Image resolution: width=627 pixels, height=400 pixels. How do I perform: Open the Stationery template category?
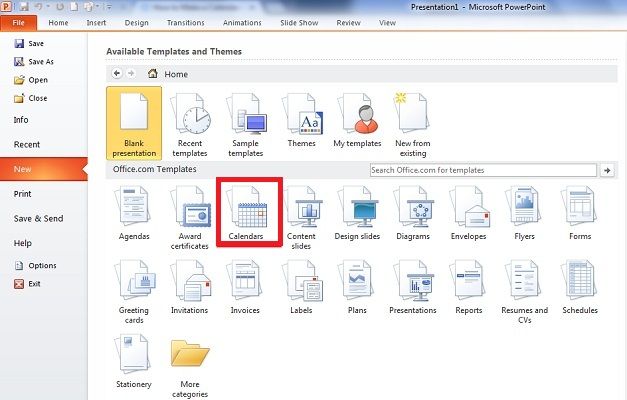pyautogui.click(x=134, y=362)
